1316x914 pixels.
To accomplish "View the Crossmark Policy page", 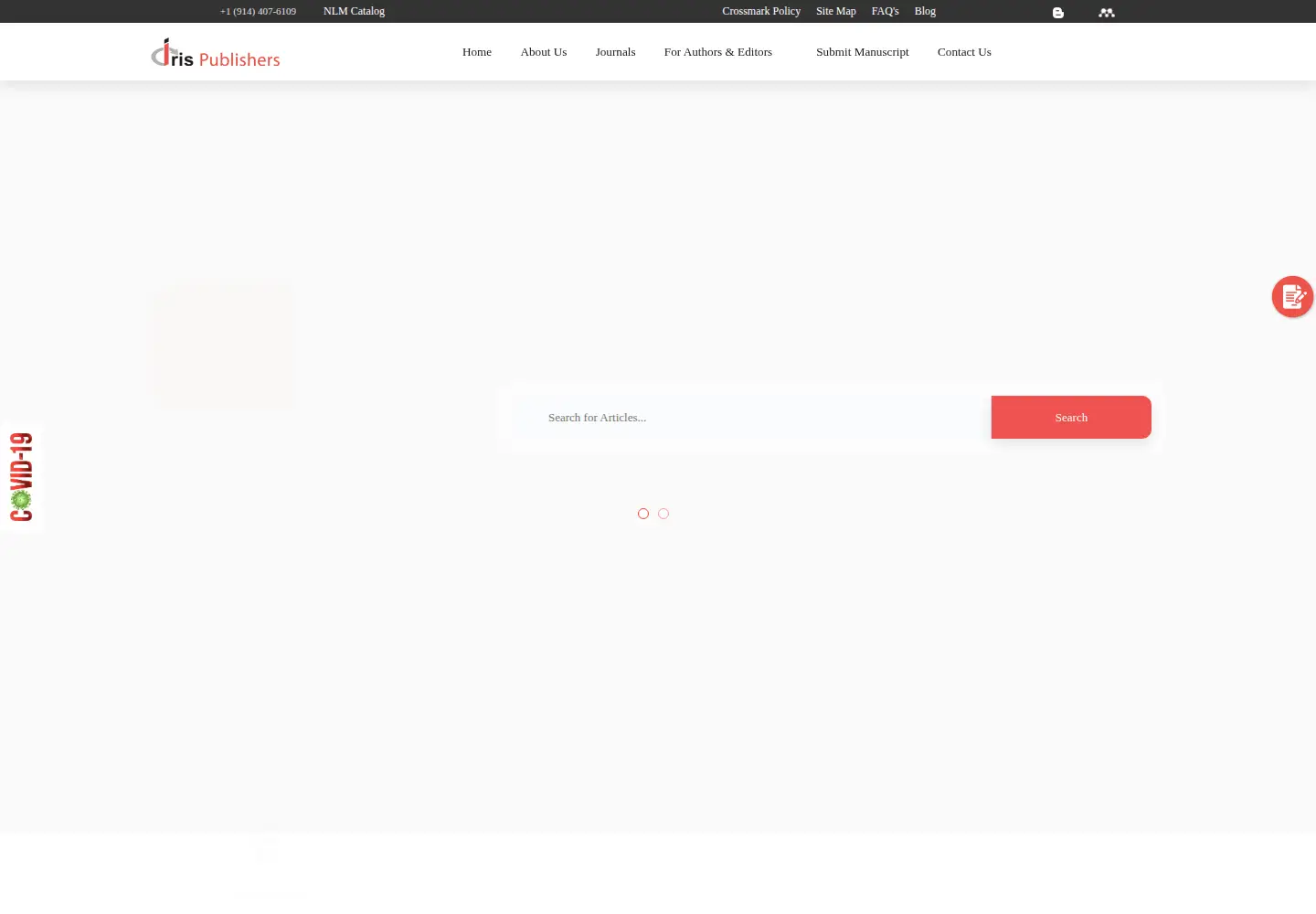I will pos(761,11).
